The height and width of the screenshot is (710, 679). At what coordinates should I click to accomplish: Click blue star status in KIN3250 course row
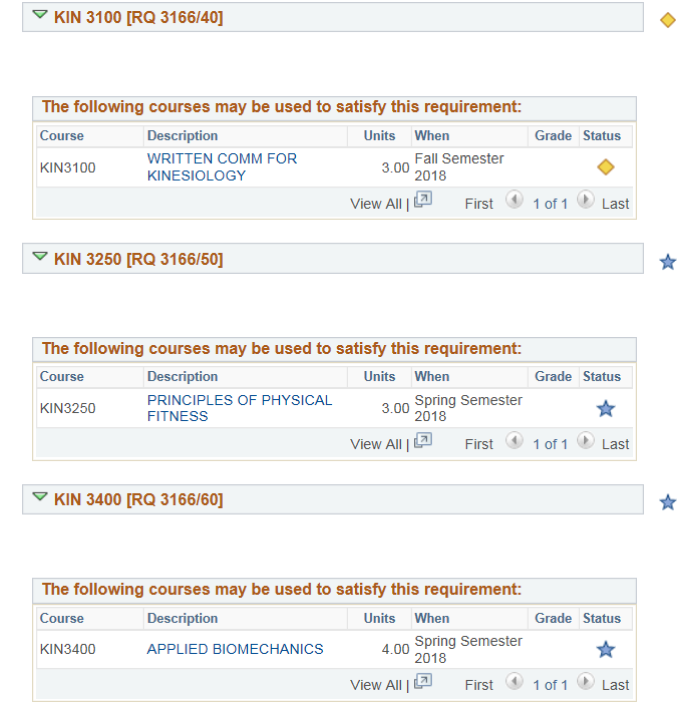(605, 408)
